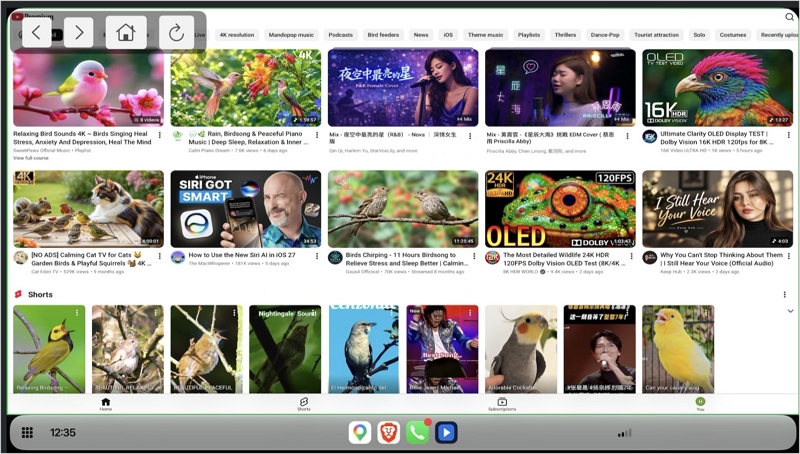This screenshot has height=454, width=800.
Task: Launch Brave browser from the dock
Action: pos(388,433)
